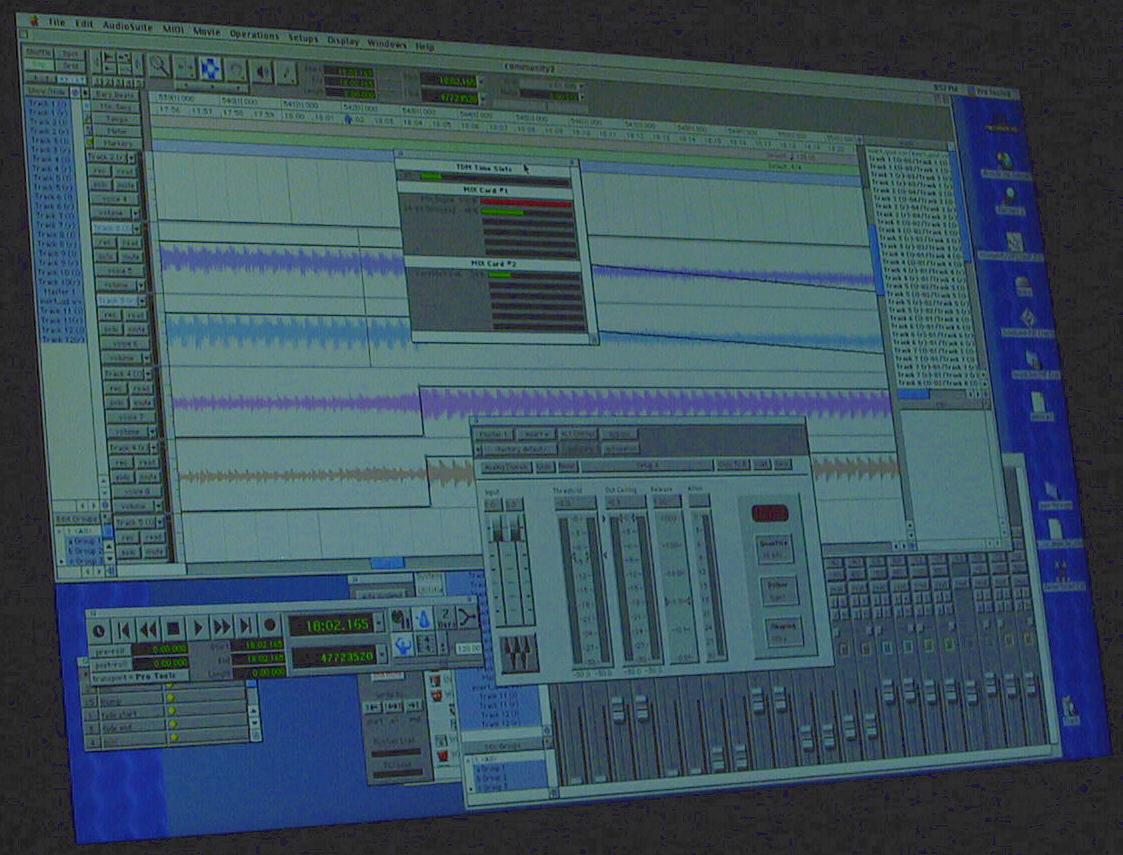Click the Meter ruler label

pos(117,131)
